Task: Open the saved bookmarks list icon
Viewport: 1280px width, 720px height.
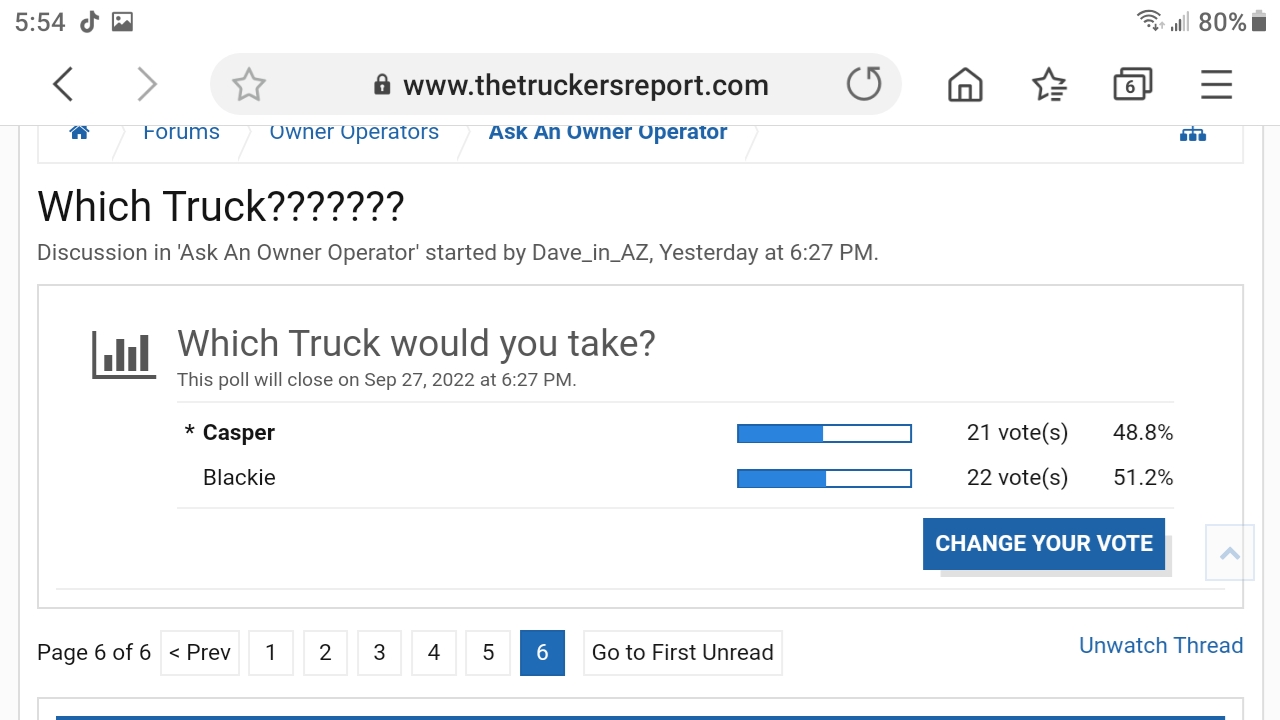Action: pyautogui.click(x=1049, y=85)
